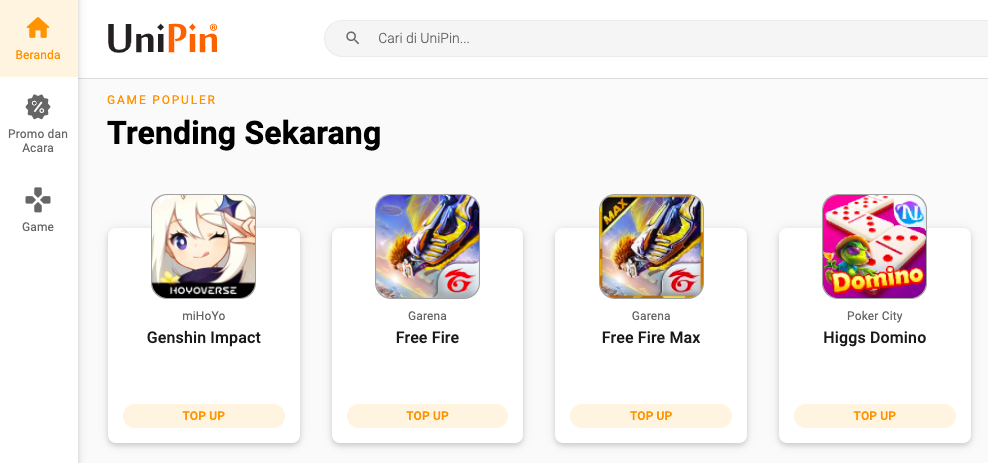Open the Beranda home icon

(x=38, y=28)
